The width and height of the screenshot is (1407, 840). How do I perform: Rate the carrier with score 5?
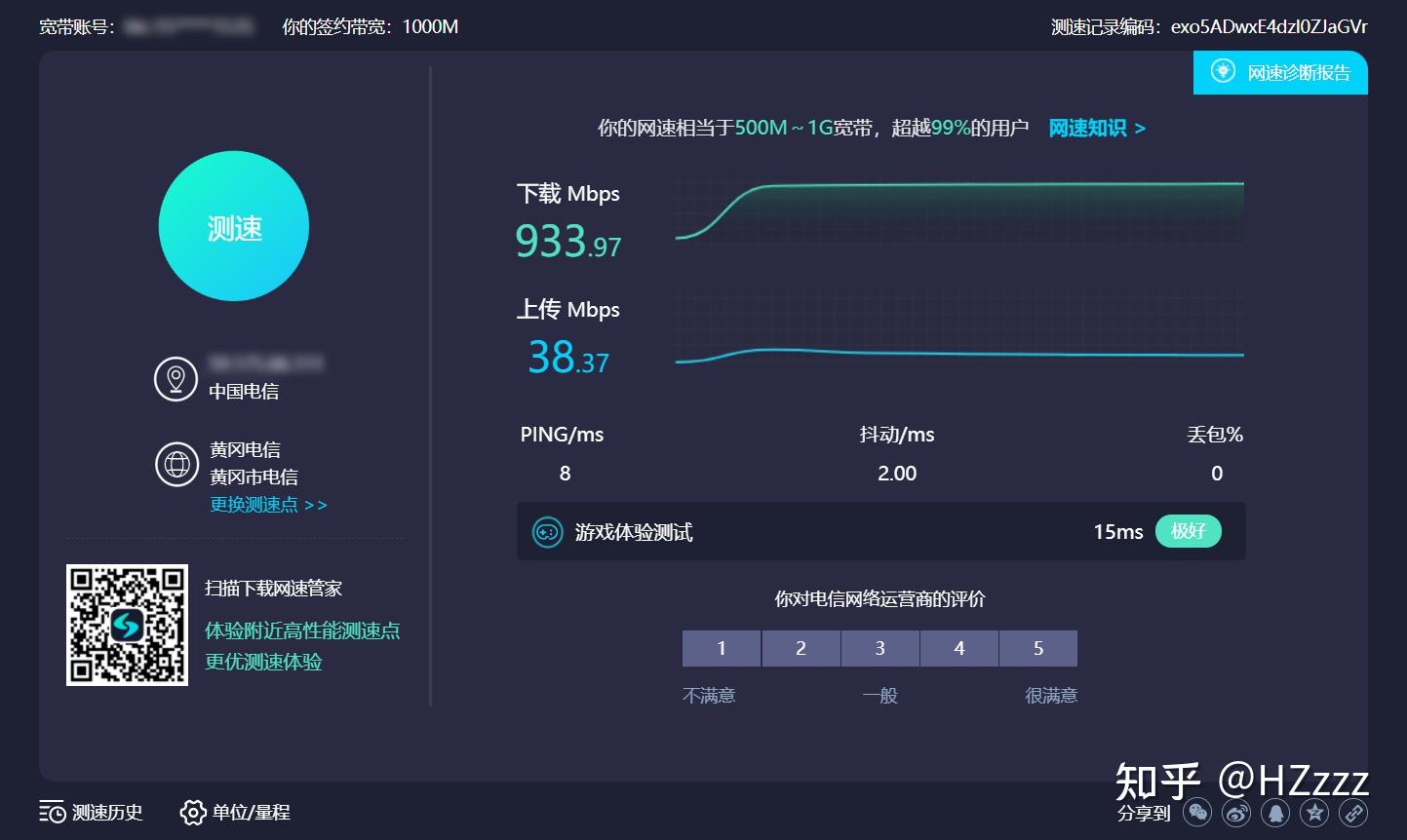pyautogui.click(x=1037, y=648)
